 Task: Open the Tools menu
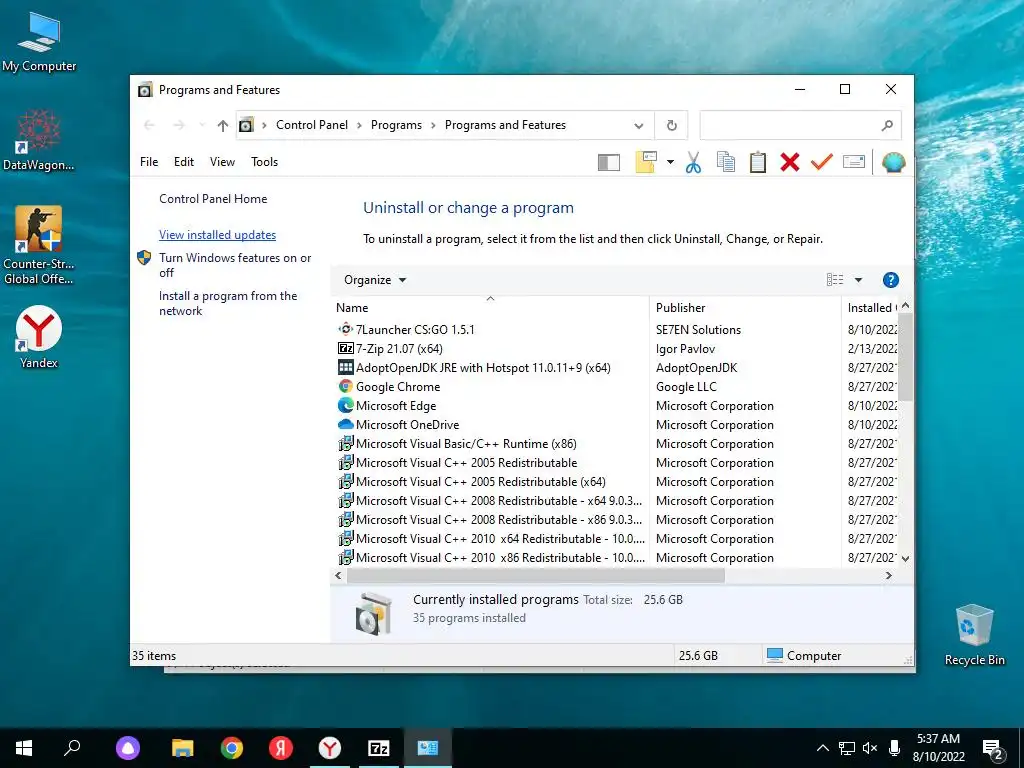[x=264, y=162]
